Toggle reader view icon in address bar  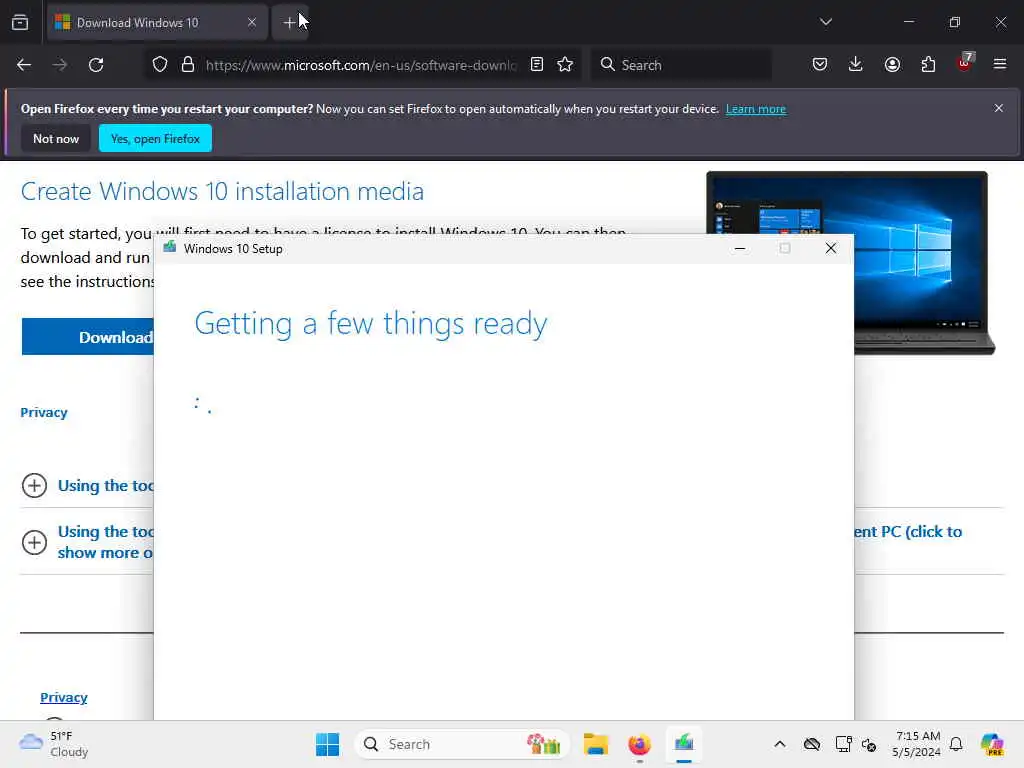point(537,64)
